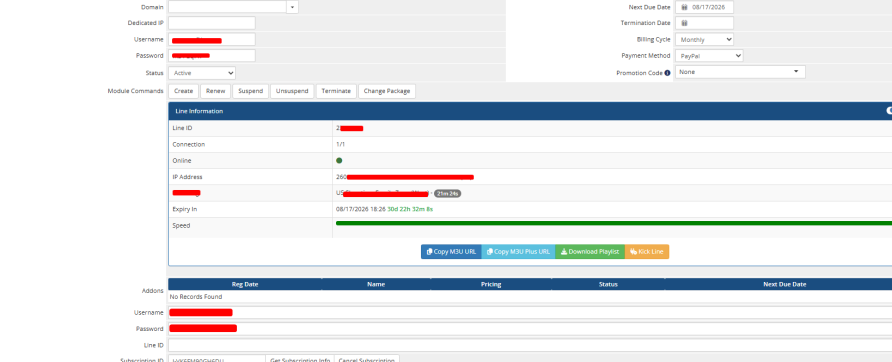Click the Terminate module command
This screenshot has width=892, height=362.
point(336,91)
